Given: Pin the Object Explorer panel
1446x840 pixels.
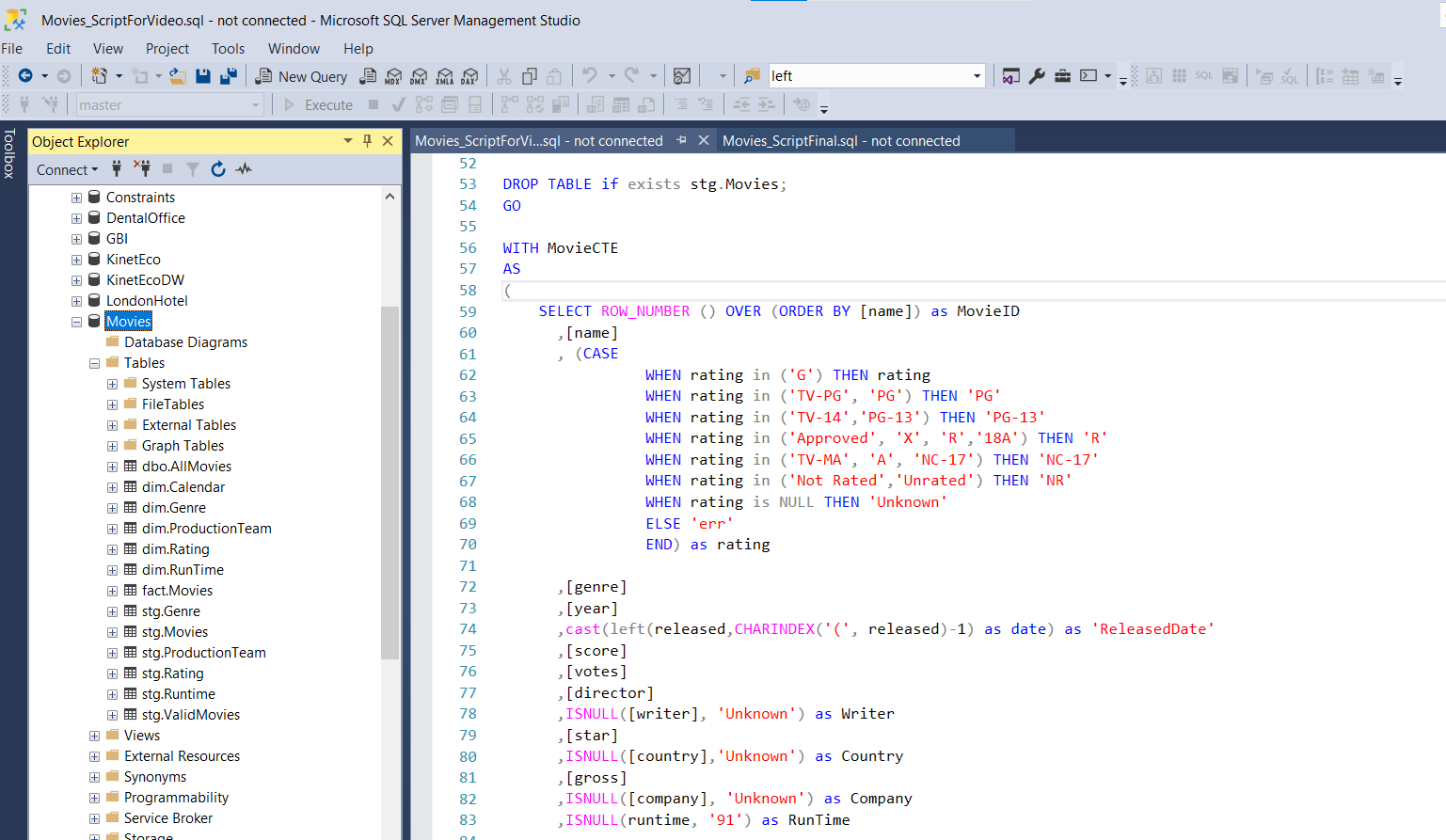Looking at the screenshot, I should click(x=367, y=141).
